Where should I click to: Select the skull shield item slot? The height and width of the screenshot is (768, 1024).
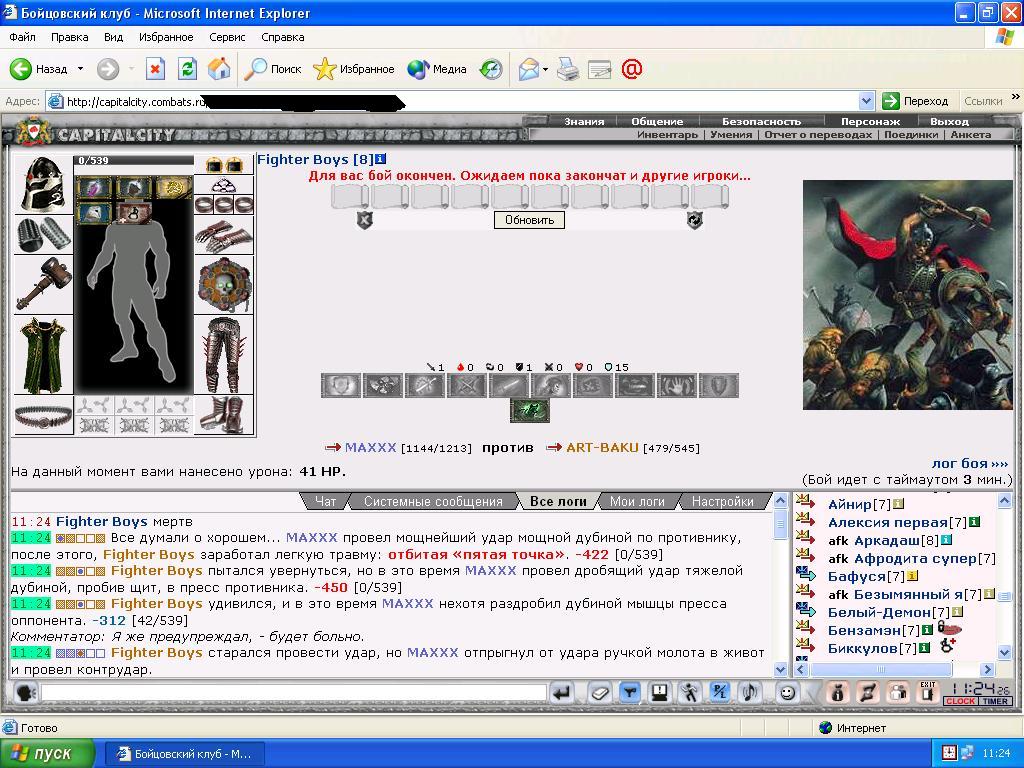click(x=224, y=285)
